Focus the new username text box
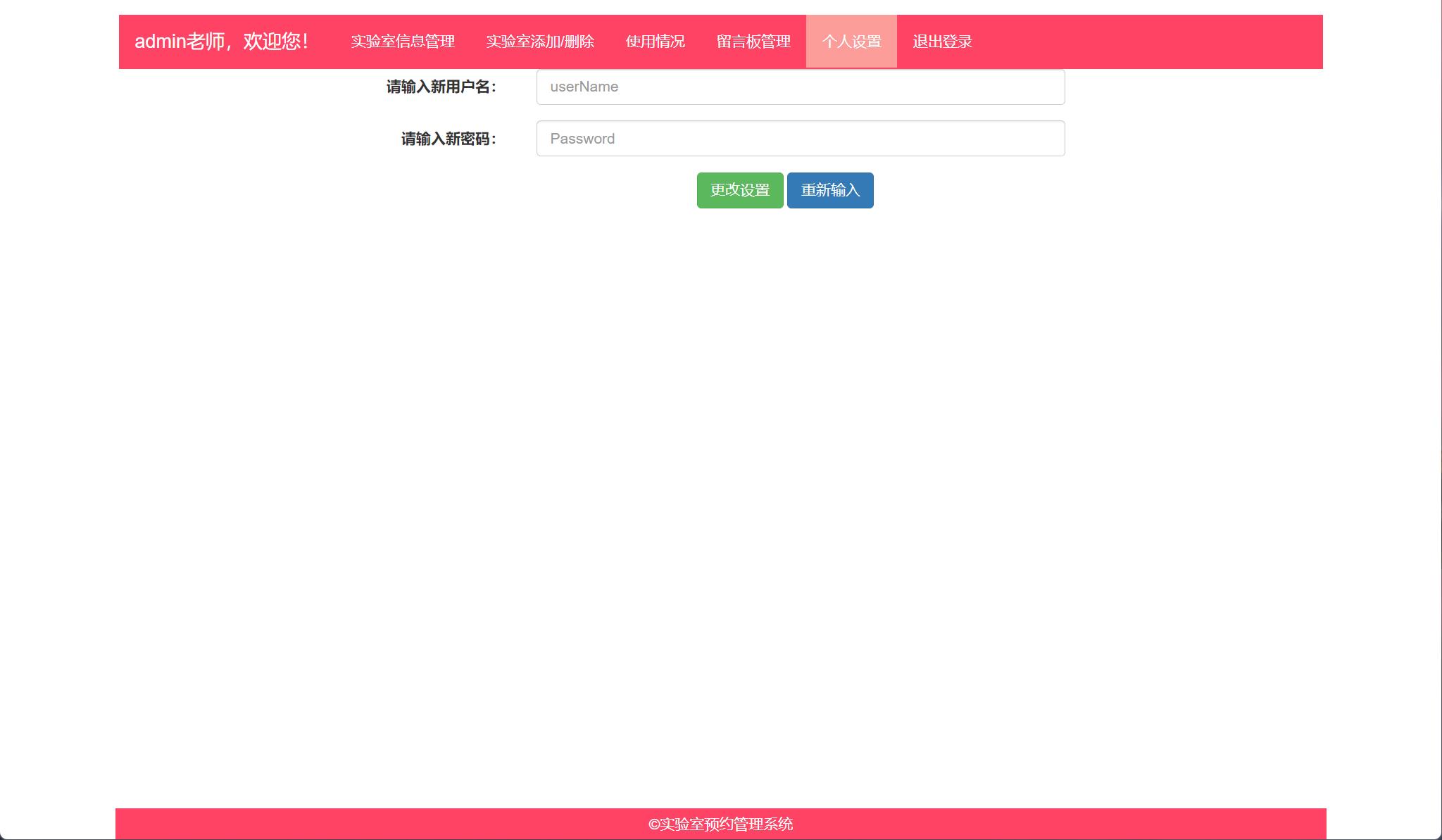 800,87
